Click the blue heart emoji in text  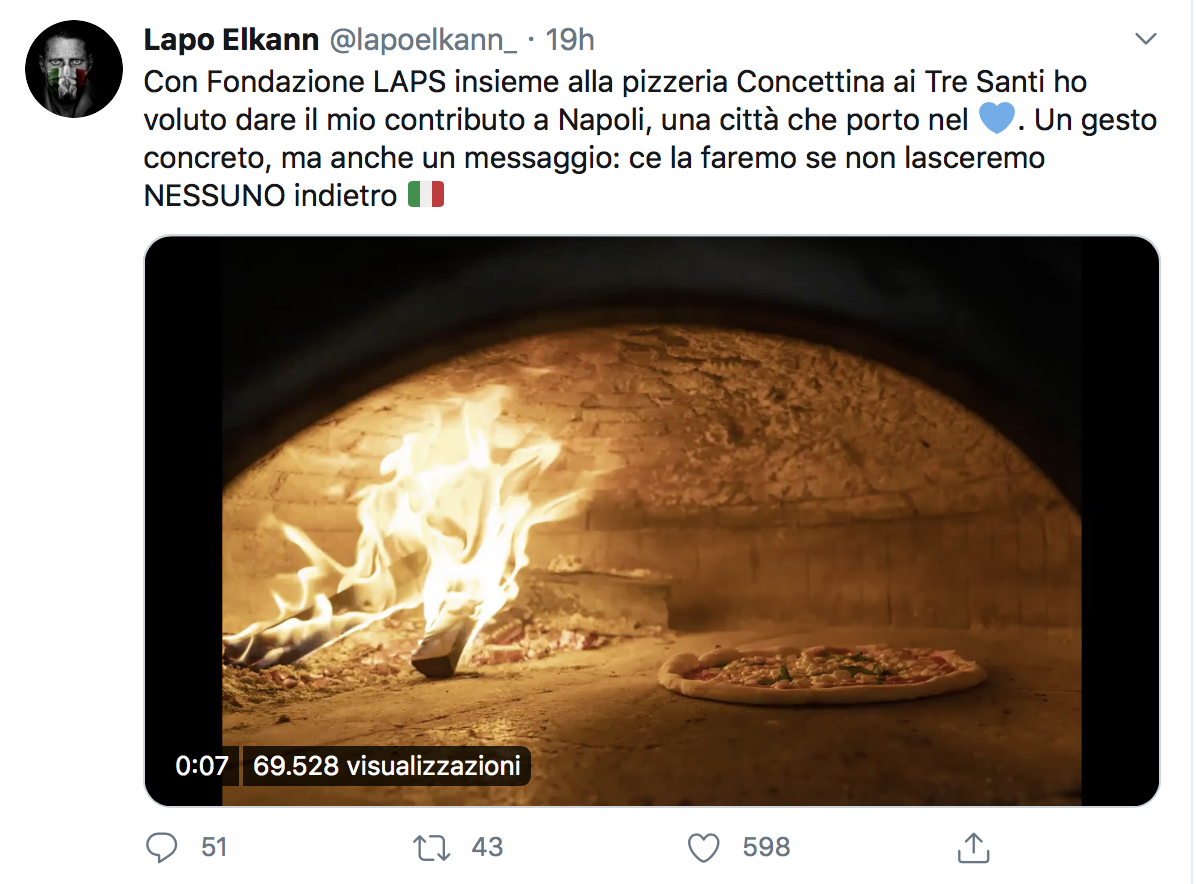click(996, 119)
